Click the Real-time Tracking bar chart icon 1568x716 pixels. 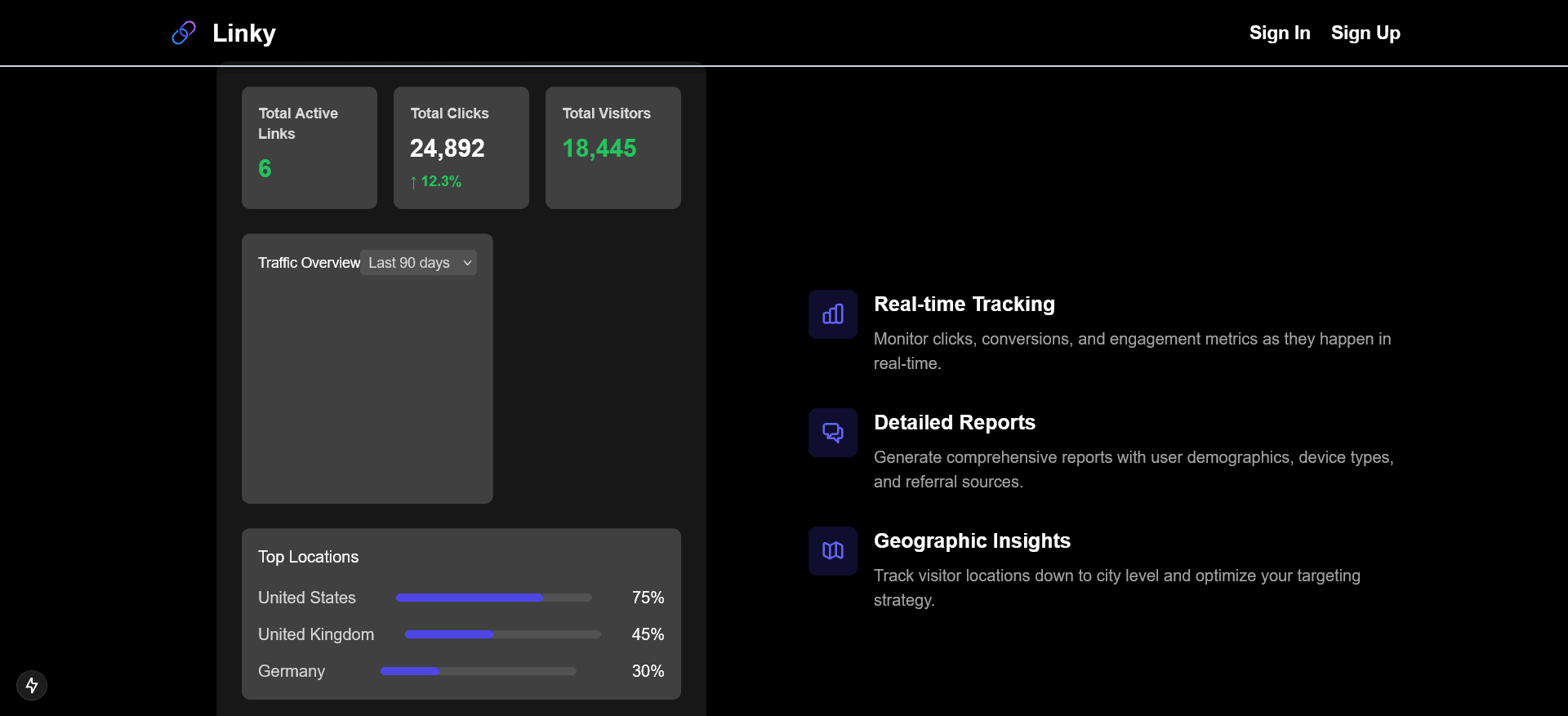(833, 314)
